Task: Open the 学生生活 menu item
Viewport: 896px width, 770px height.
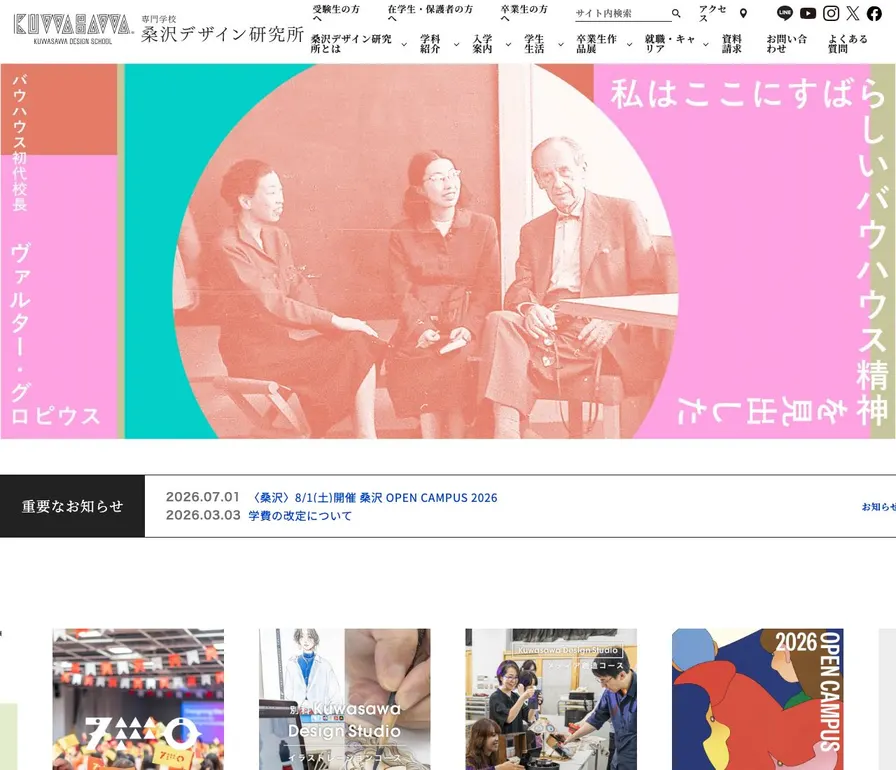Action: tap(534, 44)
